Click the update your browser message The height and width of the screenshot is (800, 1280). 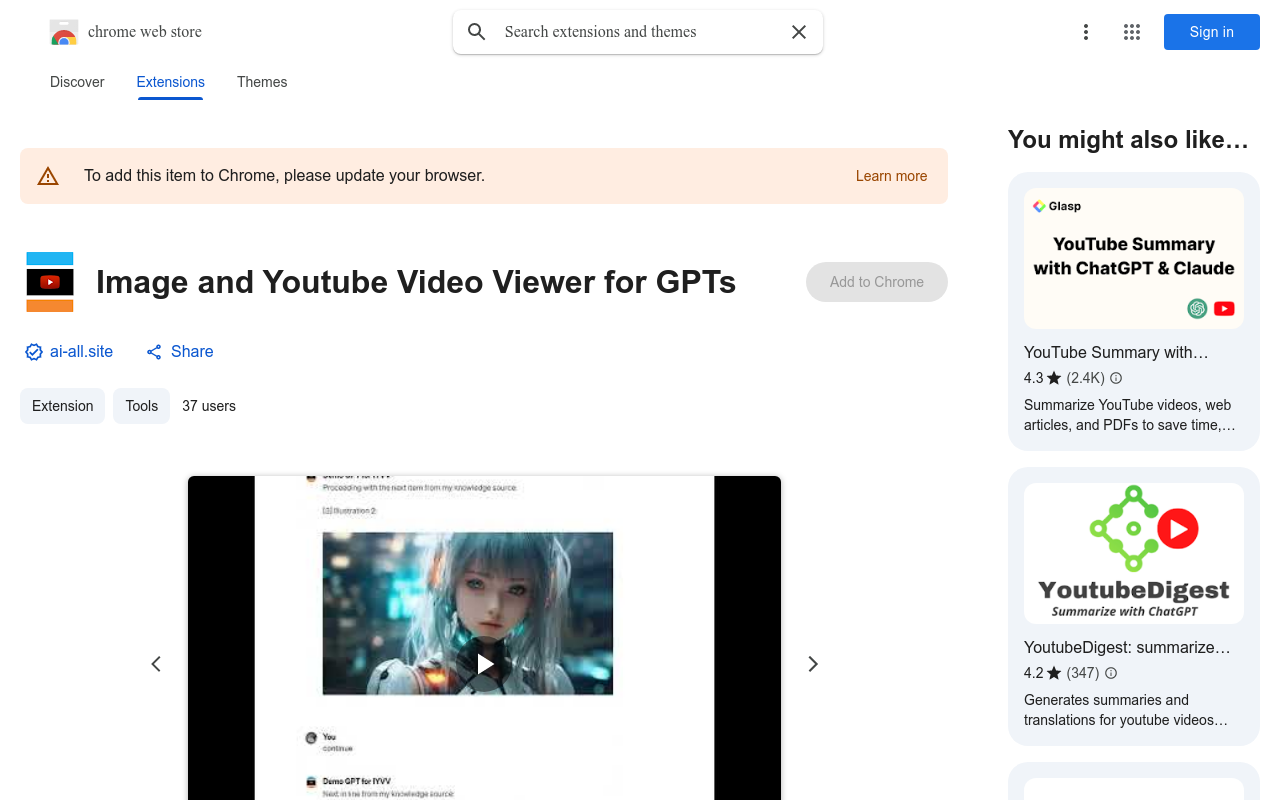coord(284,176)
